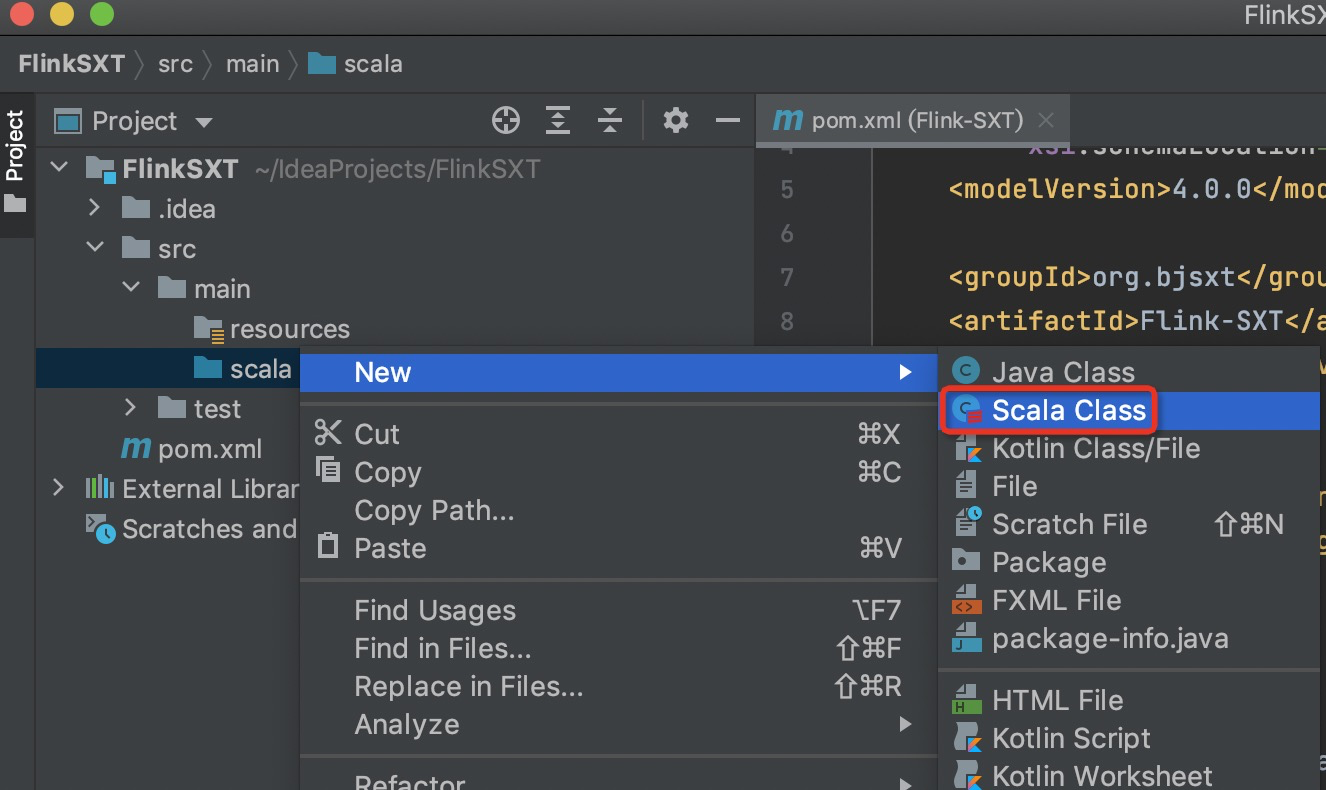The image size is (1326, 790).
Task: Click the package-info.java icon
Action: point(966,638)
